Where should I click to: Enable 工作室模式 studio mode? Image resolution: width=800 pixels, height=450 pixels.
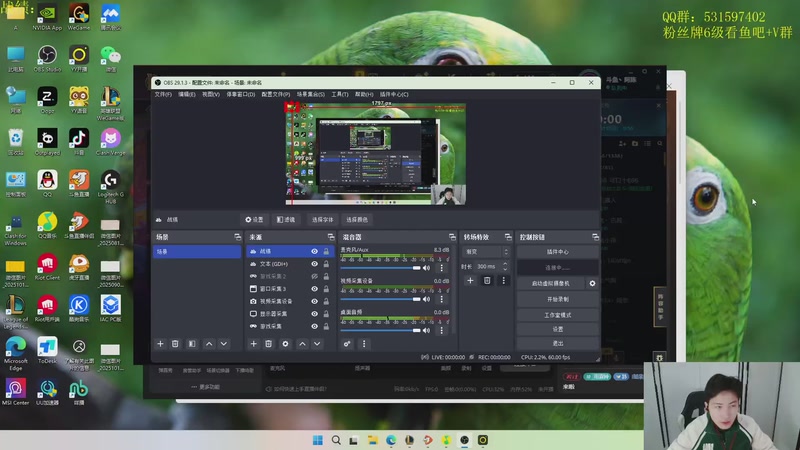click(558, 315)
